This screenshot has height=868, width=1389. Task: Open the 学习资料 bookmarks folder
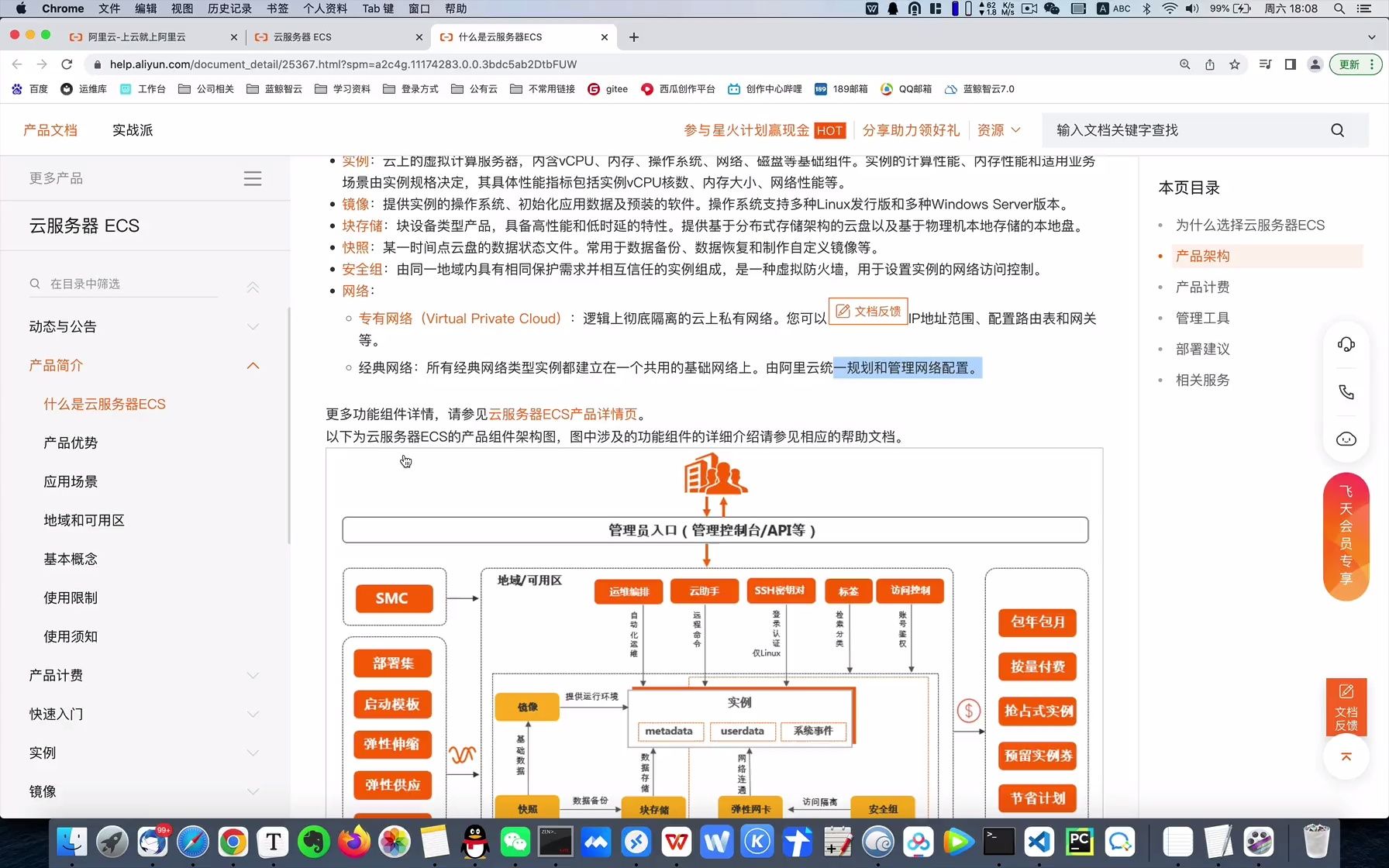pyautogui.click(x=343, y=89)
